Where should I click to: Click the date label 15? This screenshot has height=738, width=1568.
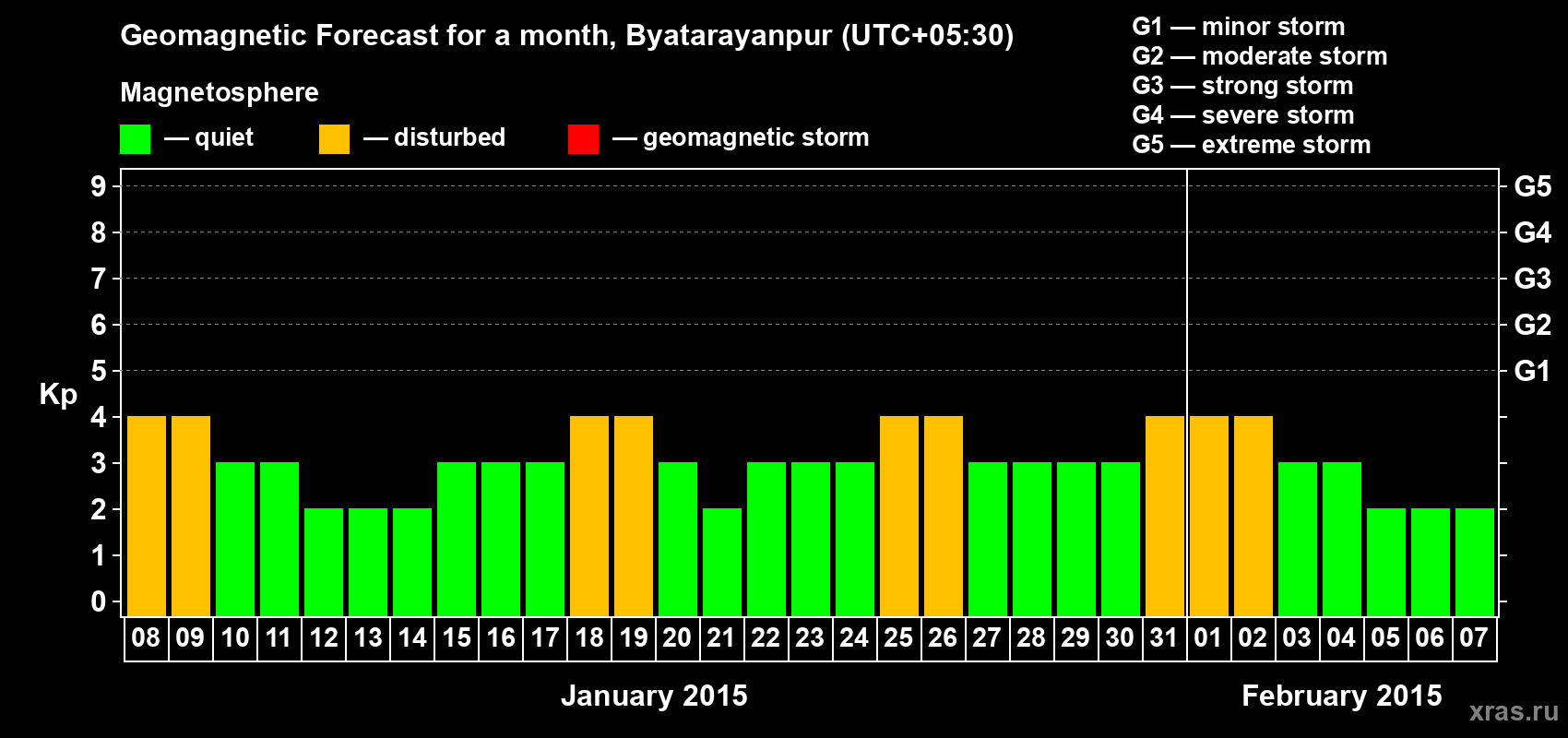coord(456,637)
